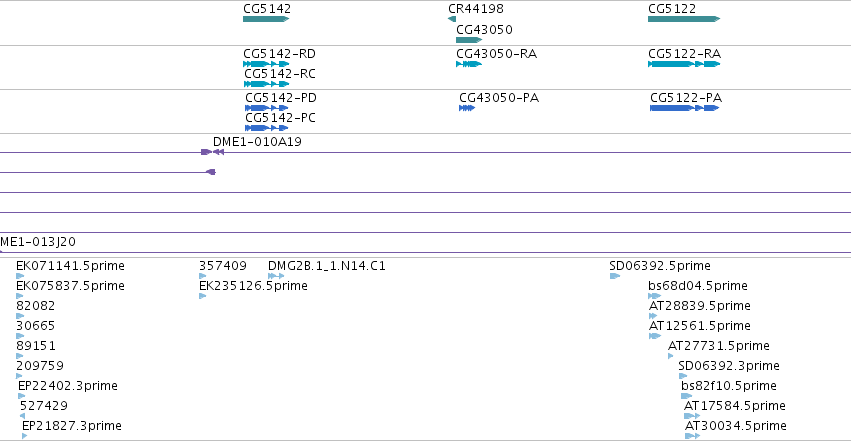The width and height of the screenshot is (851, 441).
Task: Click the 209759 feature arrow
Action: (x=19, y=376)
